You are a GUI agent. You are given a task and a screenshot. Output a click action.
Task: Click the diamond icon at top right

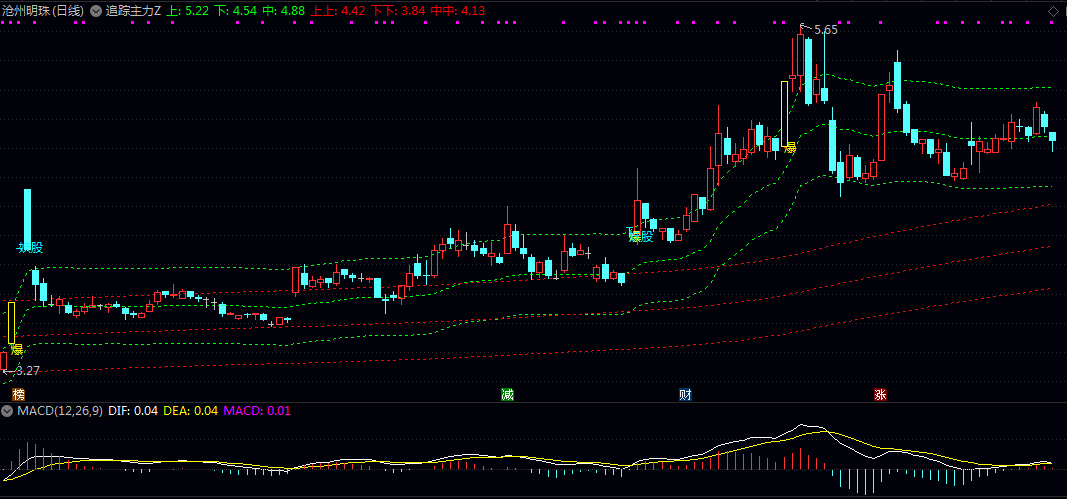tap(1054, 11)
